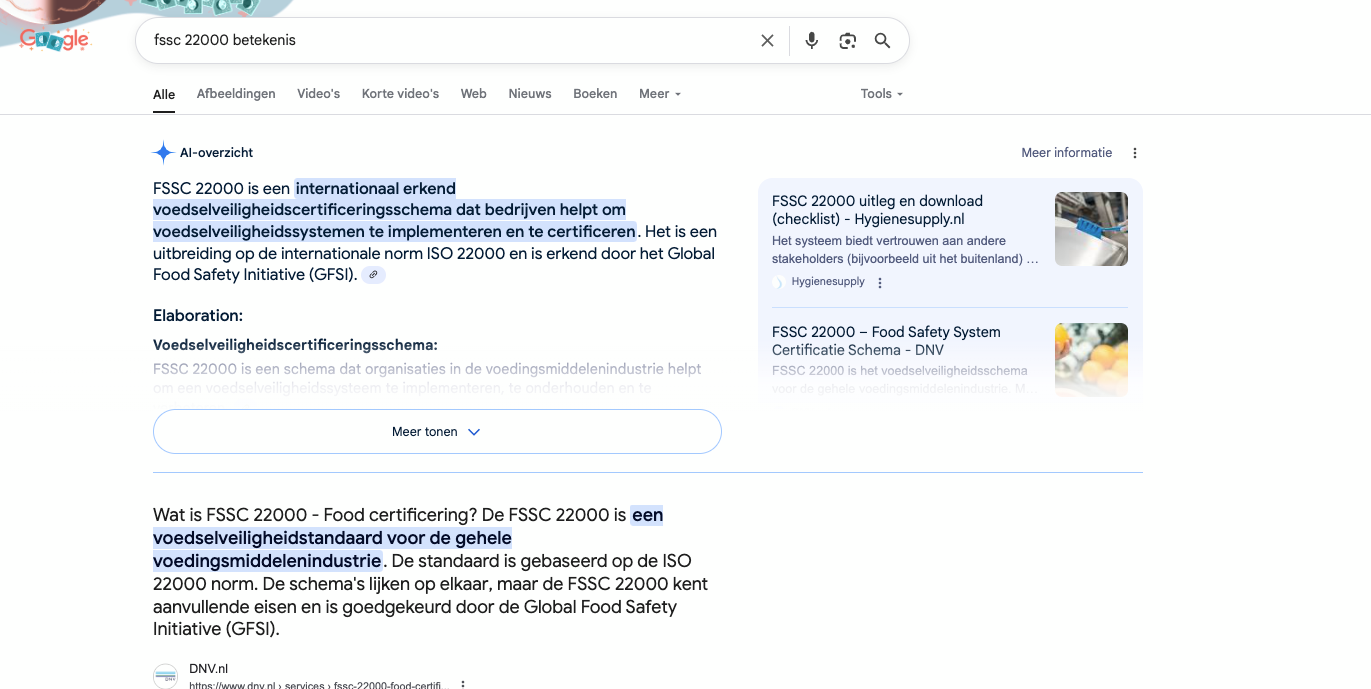The height and width of the screenshot is (689, 1371).
Task: Click the DNV.nl site name
Action: pos(209,669)
